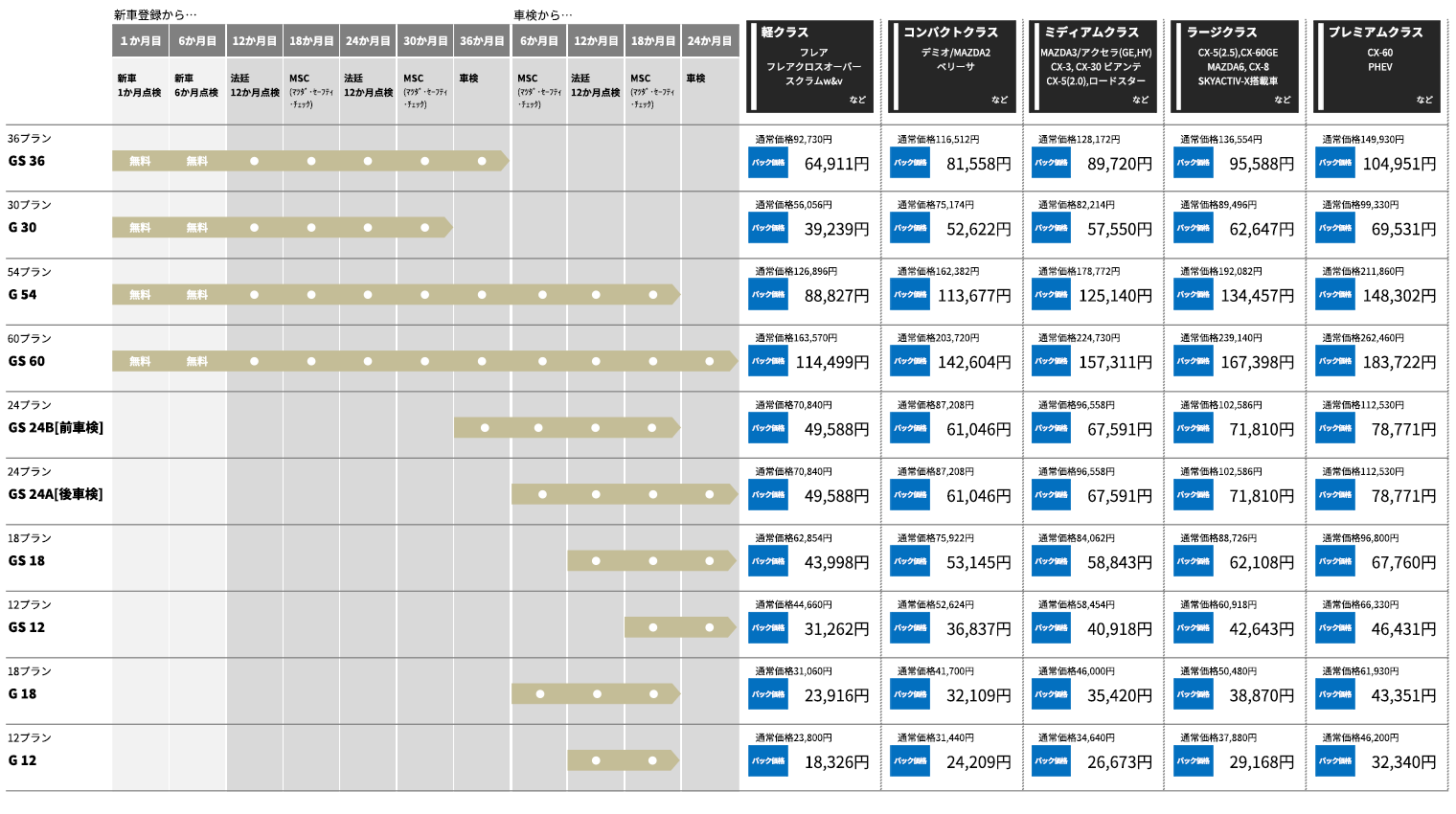1456x814 pixels.
Task: Click the 6か月目 header under 車検から
Action: point(539,41)
